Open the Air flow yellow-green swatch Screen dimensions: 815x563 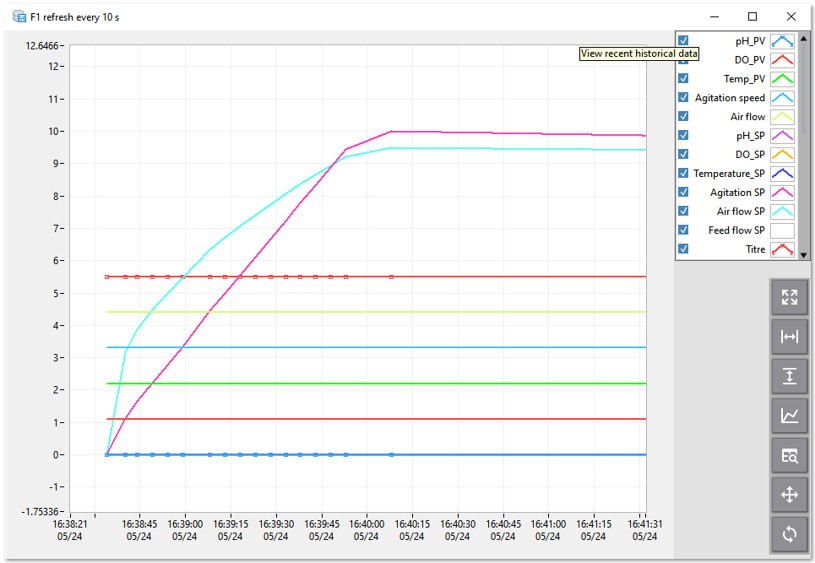[782, 116]
